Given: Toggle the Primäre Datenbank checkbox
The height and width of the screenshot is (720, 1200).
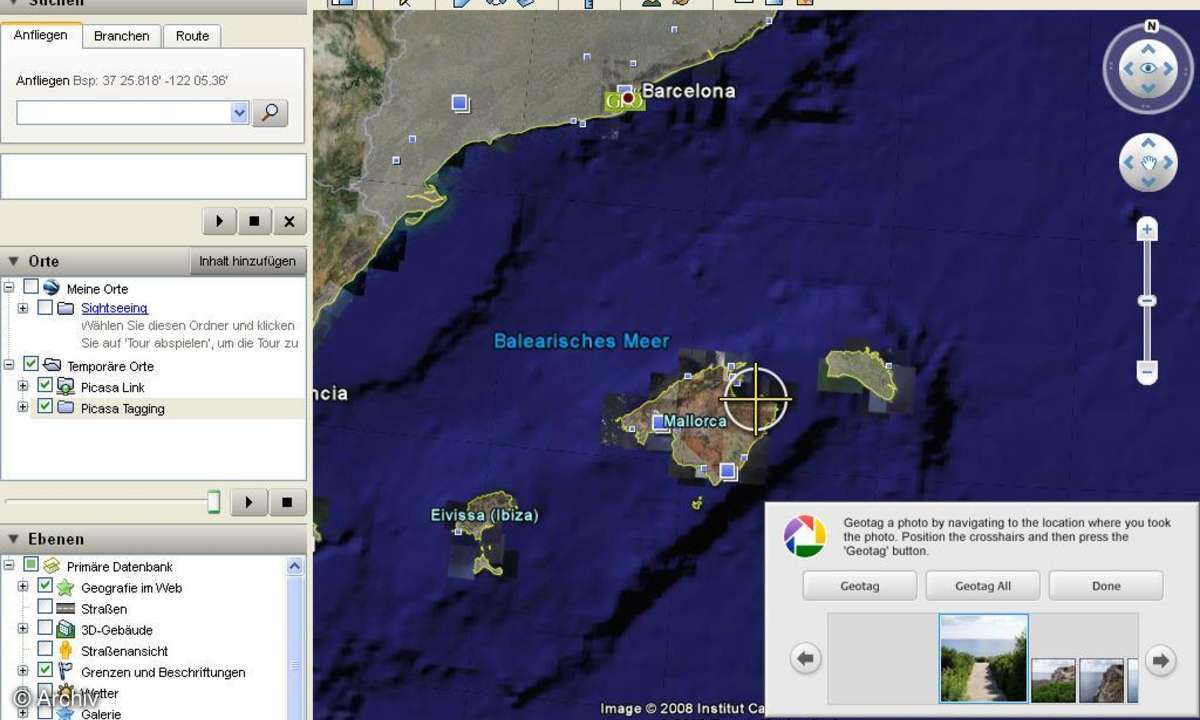Looking at the screenshot, I should [30, 565].
